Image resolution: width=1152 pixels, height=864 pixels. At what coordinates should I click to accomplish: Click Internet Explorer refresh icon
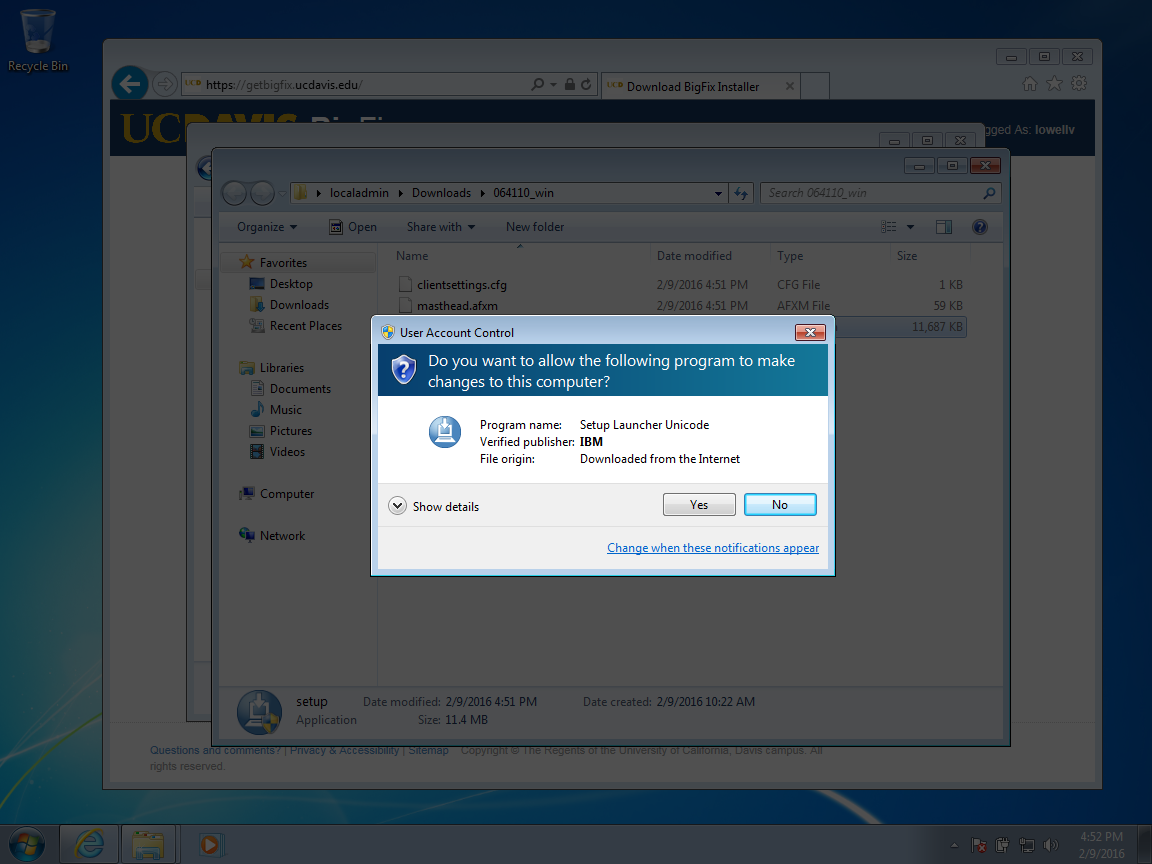[x=586, y=84]
